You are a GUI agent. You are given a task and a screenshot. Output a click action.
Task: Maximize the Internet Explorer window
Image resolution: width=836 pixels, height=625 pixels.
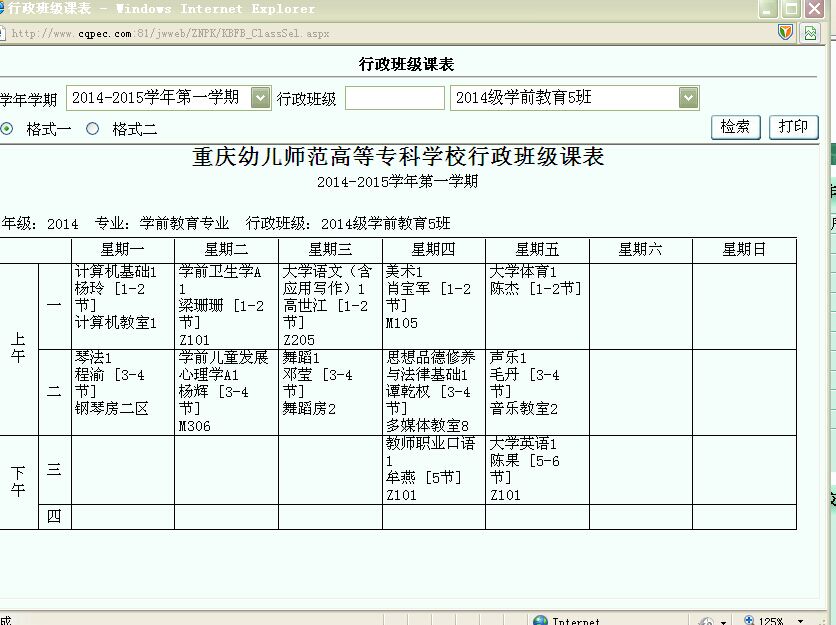point(791,9)
